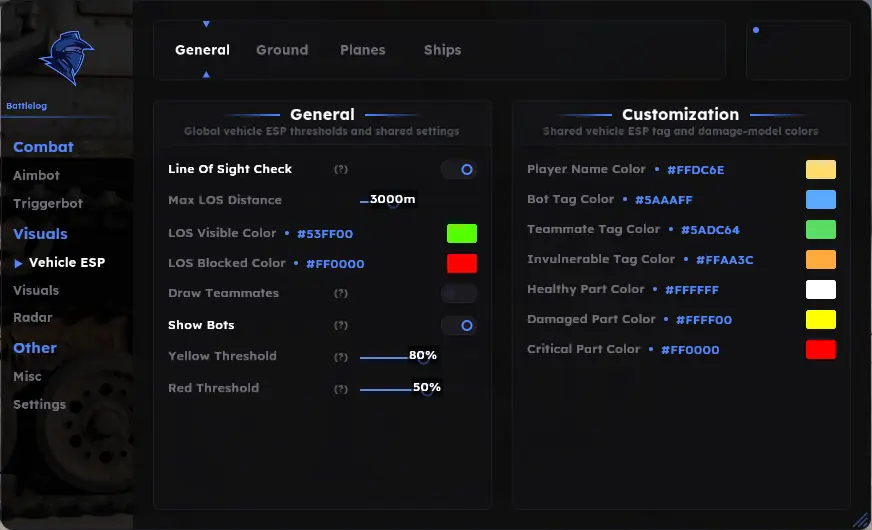Click the blue dot in top-right panel

(756, 30)
